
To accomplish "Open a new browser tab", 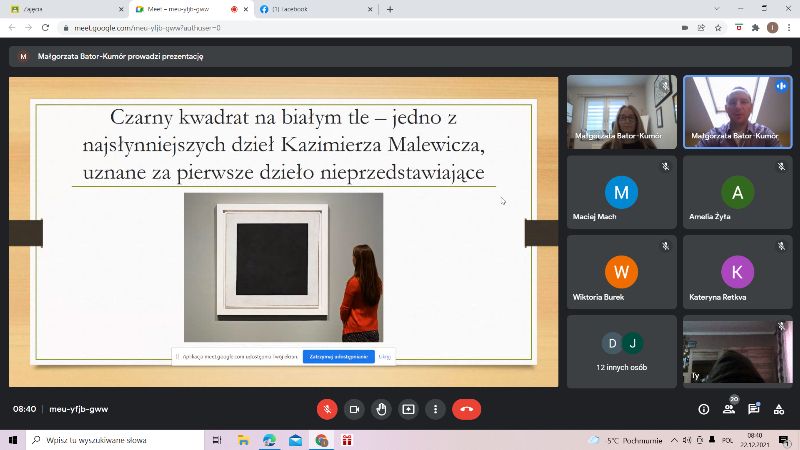I will [390, 9].
